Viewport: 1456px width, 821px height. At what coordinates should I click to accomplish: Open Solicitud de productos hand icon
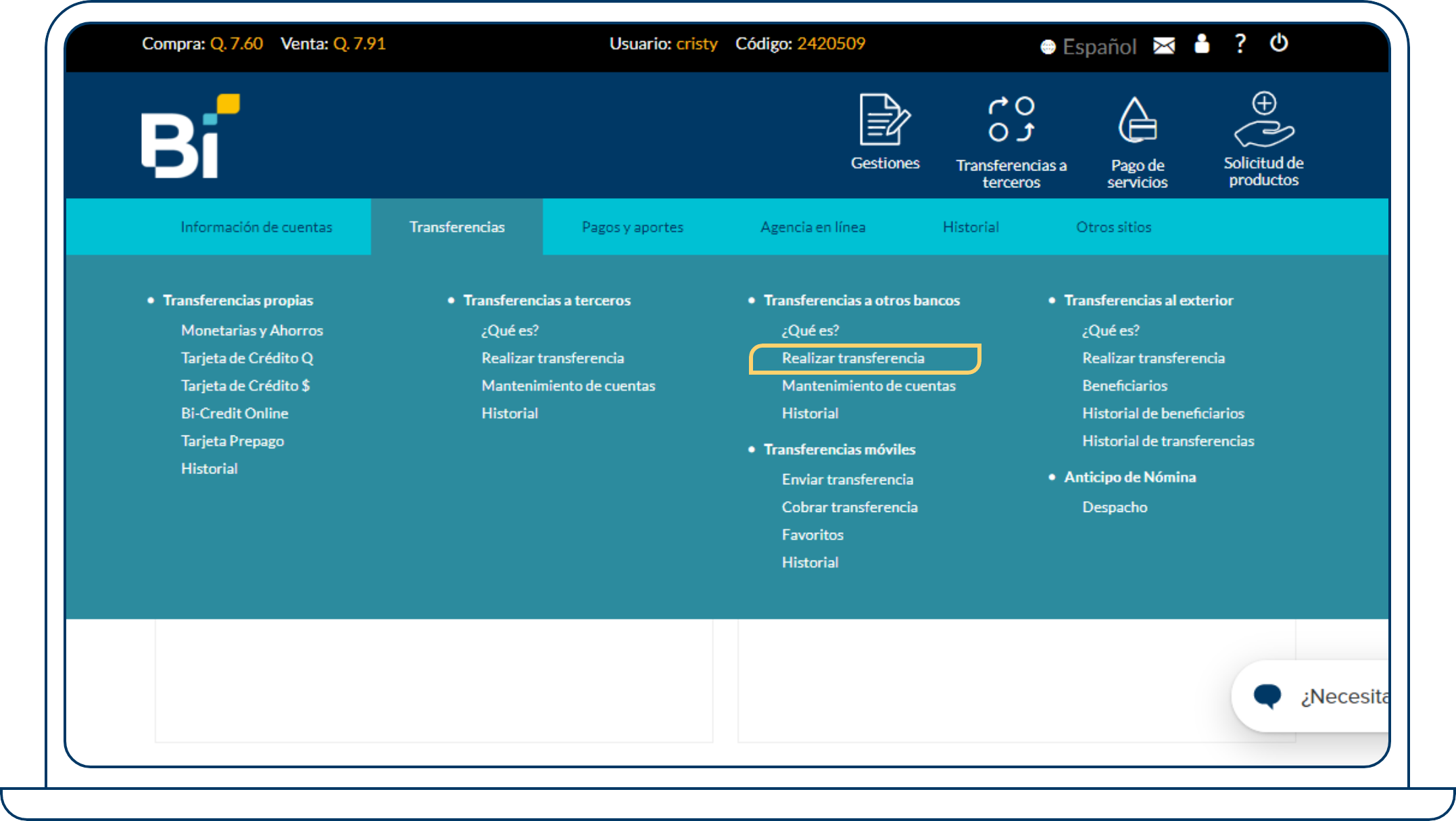(1264, 119)
